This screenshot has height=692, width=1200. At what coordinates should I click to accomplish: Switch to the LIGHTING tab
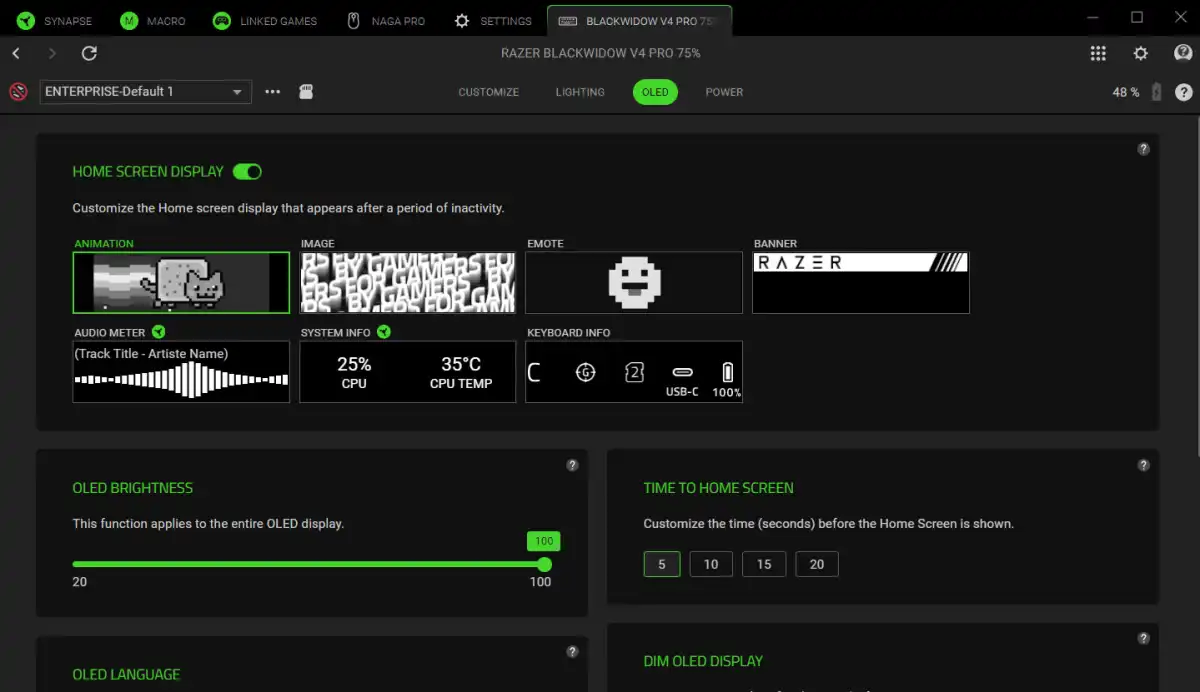(x=580, y=92)
